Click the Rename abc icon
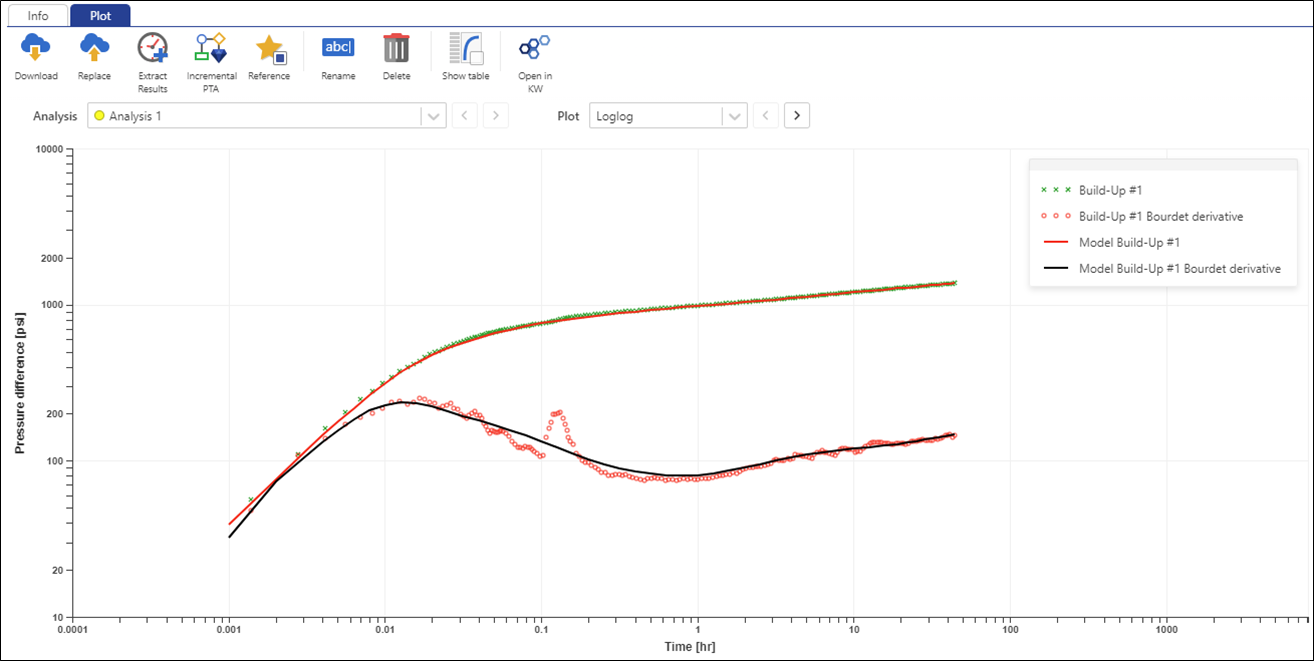1314x661 pixels. tap(338, 47)
